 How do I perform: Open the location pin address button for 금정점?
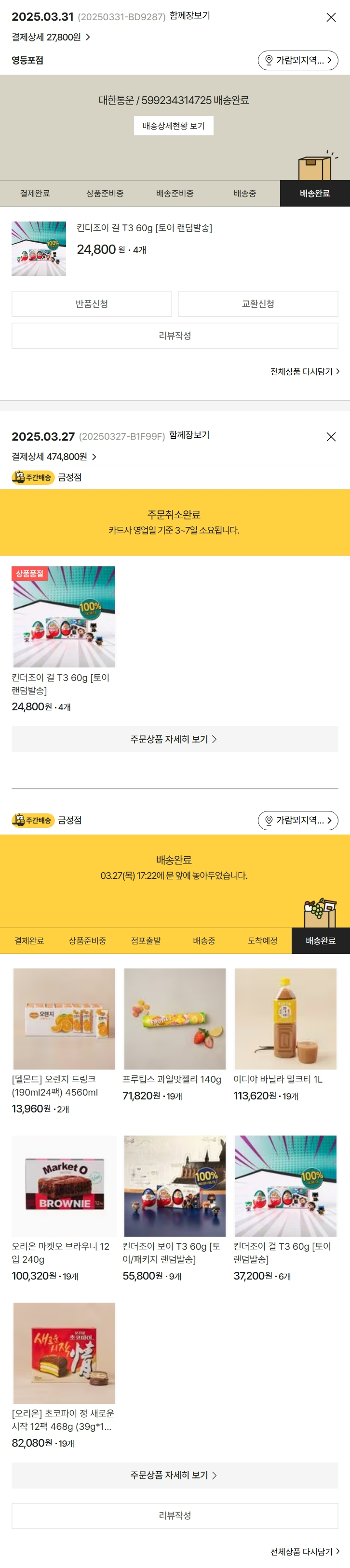pos(297,821)
